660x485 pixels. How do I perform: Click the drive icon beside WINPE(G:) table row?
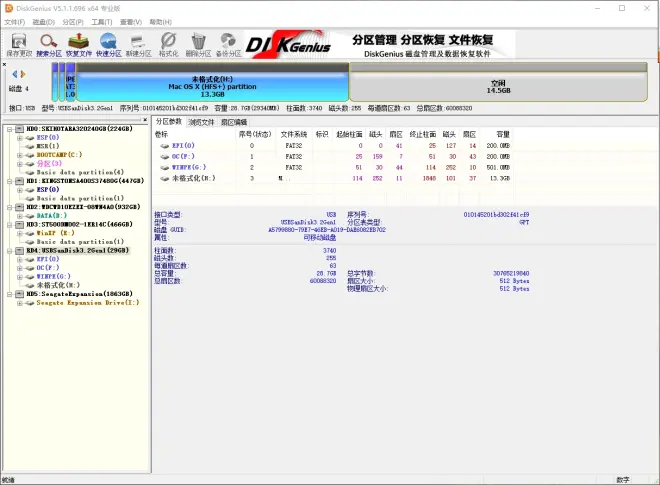(x=165, y=168)
